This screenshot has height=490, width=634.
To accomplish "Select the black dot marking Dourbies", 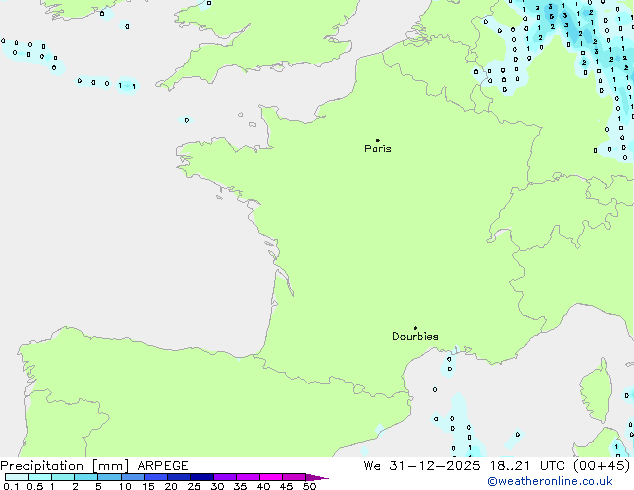I will coord(415,328).
